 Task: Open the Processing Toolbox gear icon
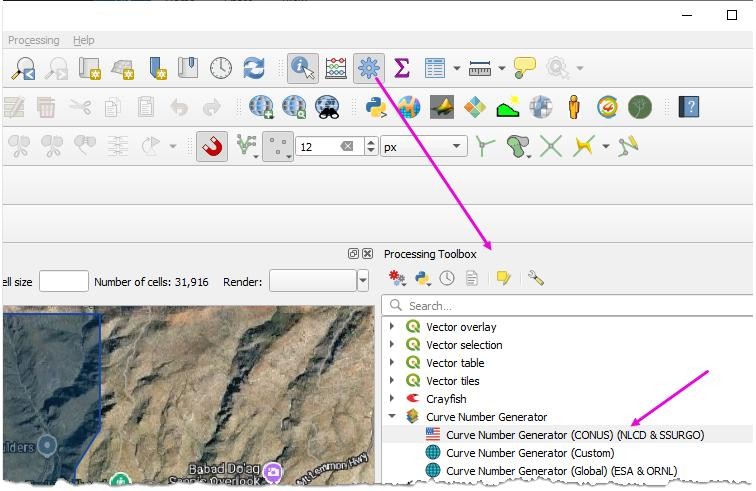[x=368, y=68]
